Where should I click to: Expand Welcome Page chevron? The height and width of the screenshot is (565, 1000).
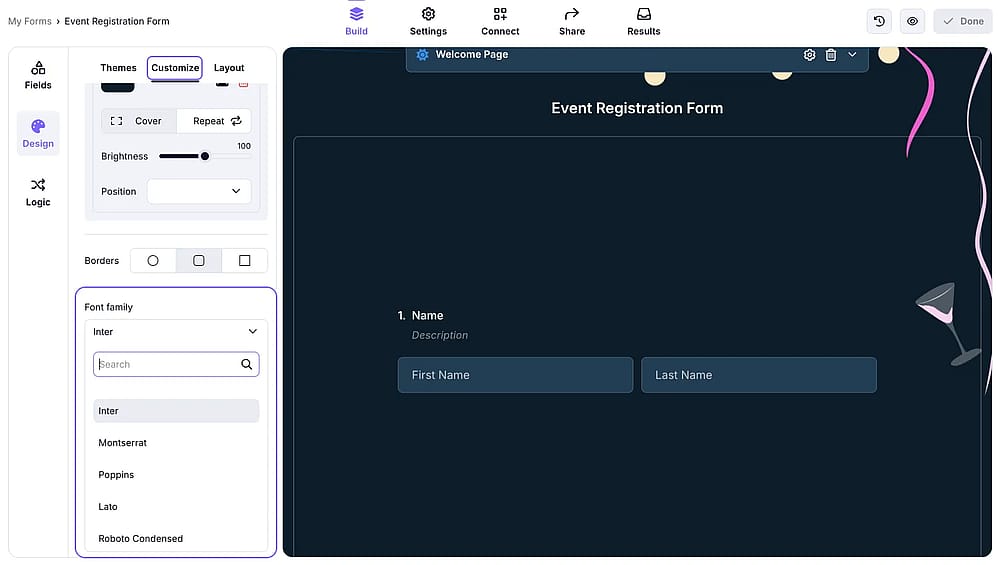852,55
